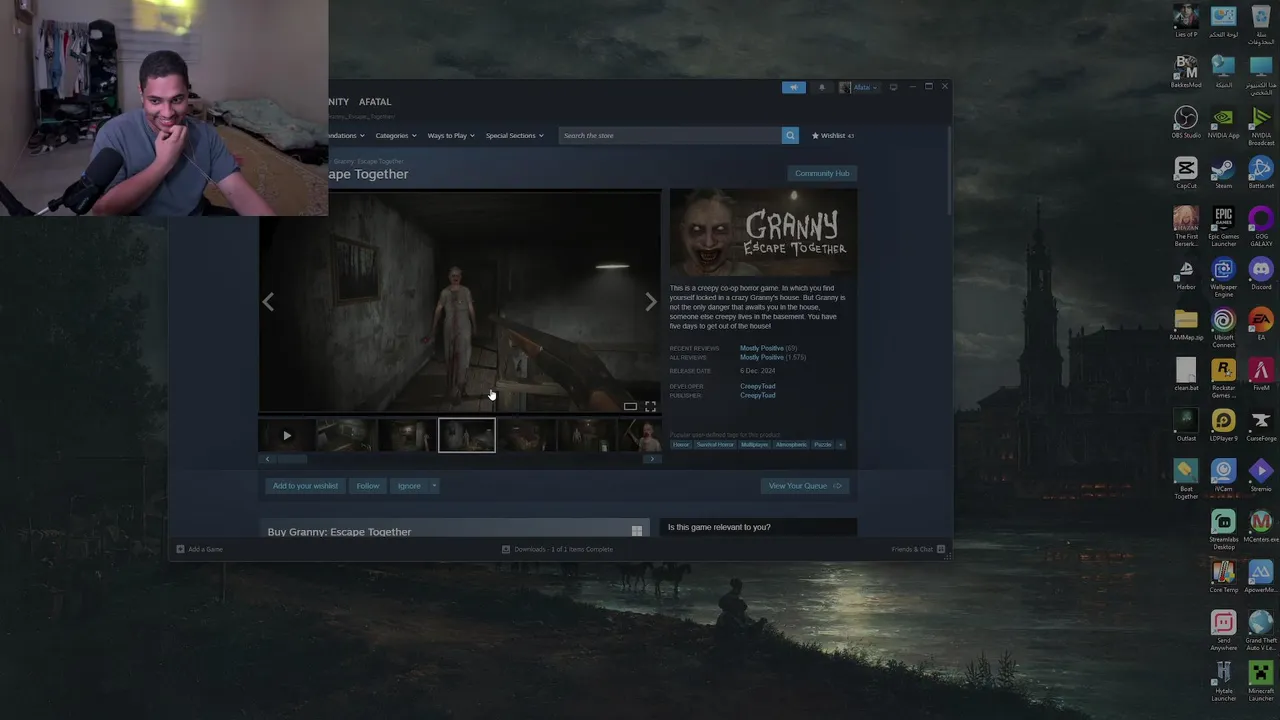Open the AFATAL profile tab

[375, 102]
